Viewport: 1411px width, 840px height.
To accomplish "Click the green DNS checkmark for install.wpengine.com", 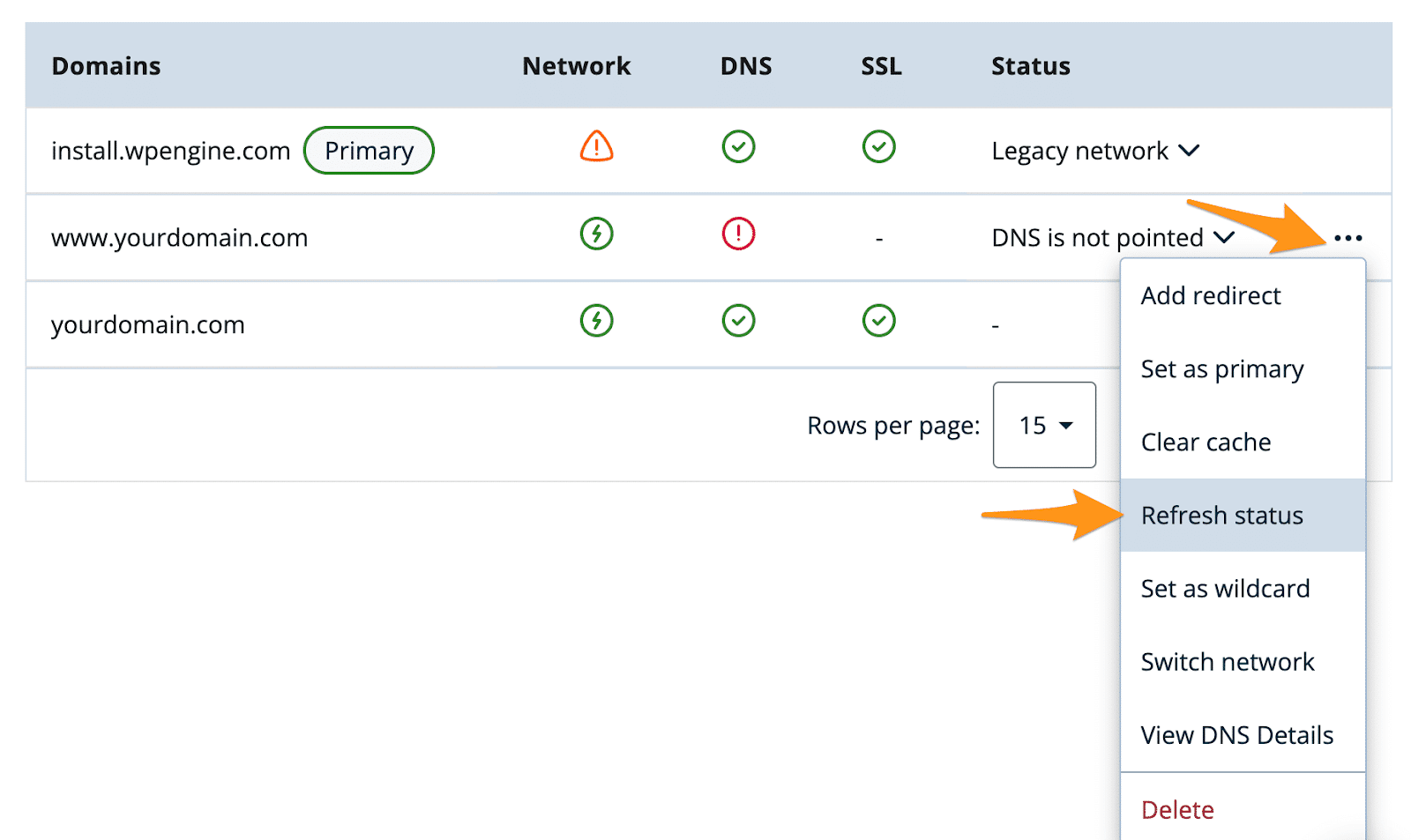I will click(x=738, y=147).
